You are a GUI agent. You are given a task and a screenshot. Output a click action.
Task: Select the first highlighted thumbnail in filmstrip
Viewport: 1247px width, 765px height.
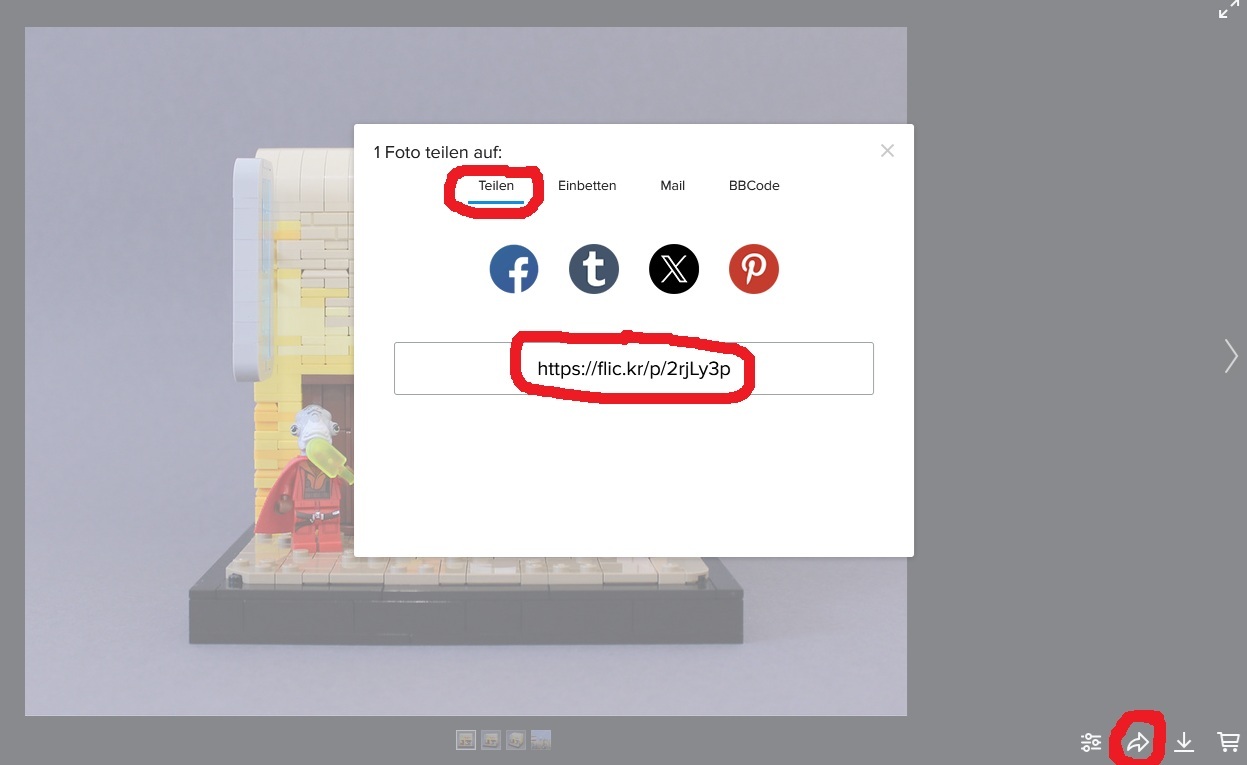[x=466, y=740]
